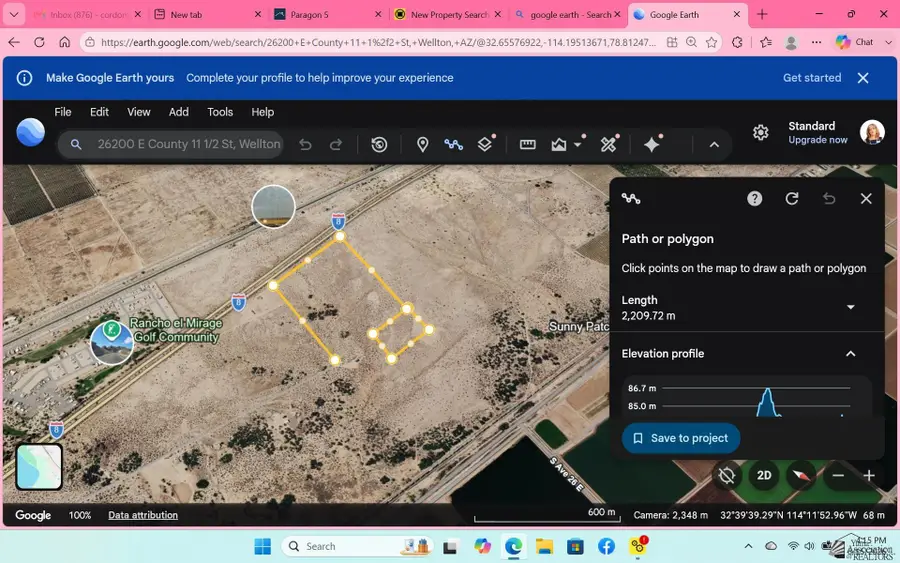Open browser extensions puzzle icon
Viewport: 900px width, 563px height.
(737, 42)
